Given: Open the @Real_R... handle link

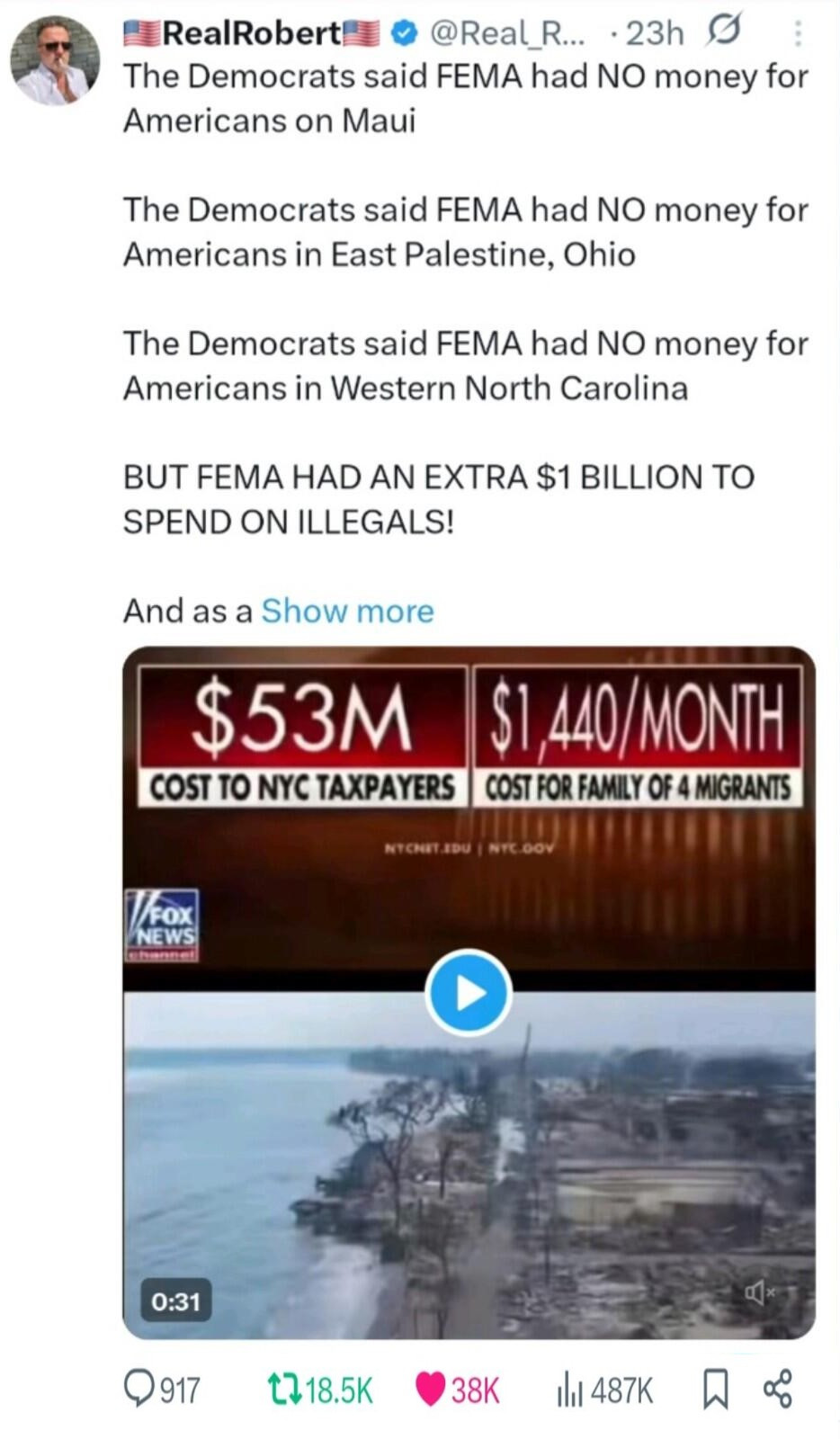Looking at the screenshot, I should (506, 33).
